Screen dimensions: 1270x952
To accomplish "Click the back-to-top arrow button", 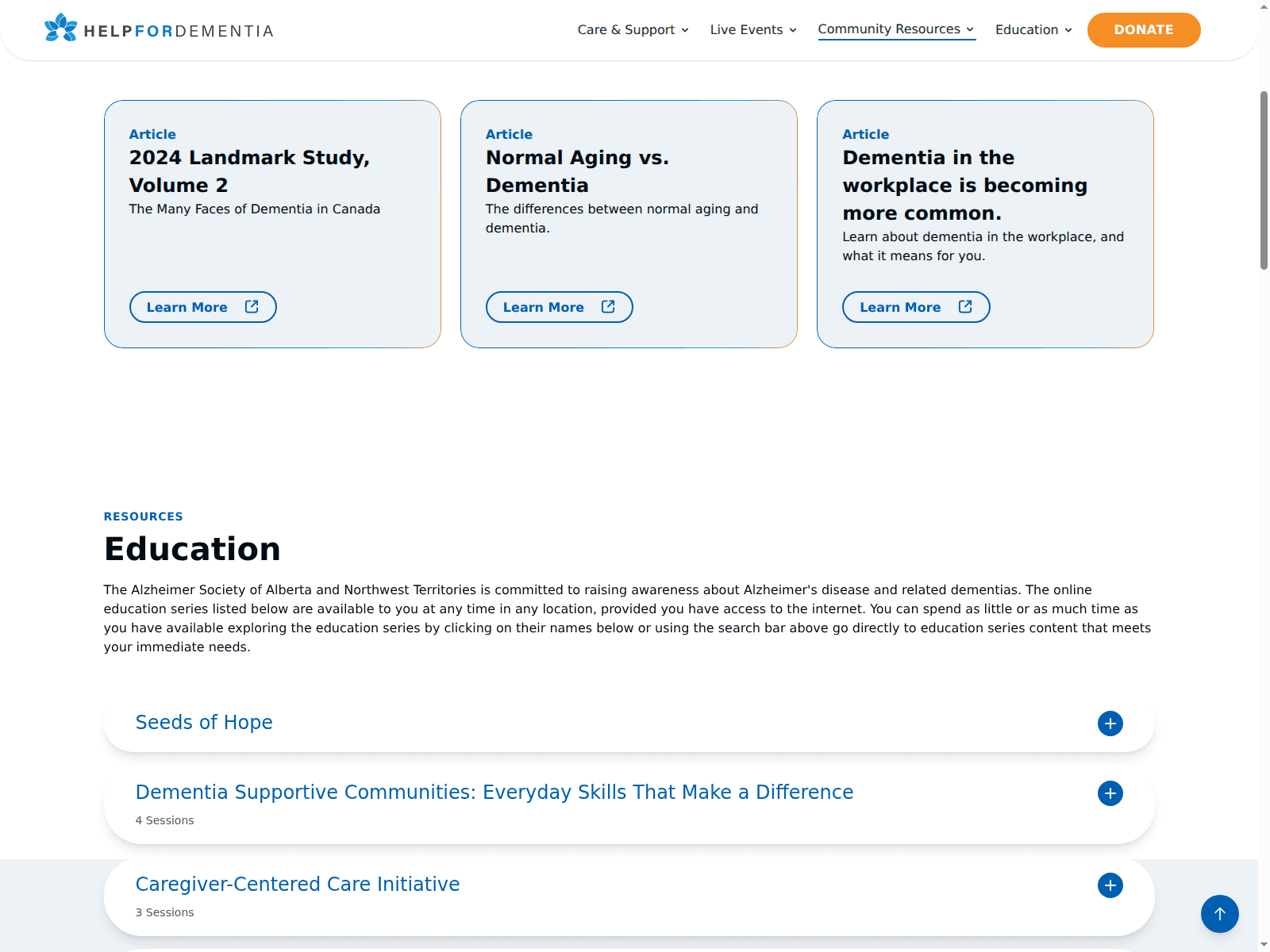I will click(x=1220, y=914).
